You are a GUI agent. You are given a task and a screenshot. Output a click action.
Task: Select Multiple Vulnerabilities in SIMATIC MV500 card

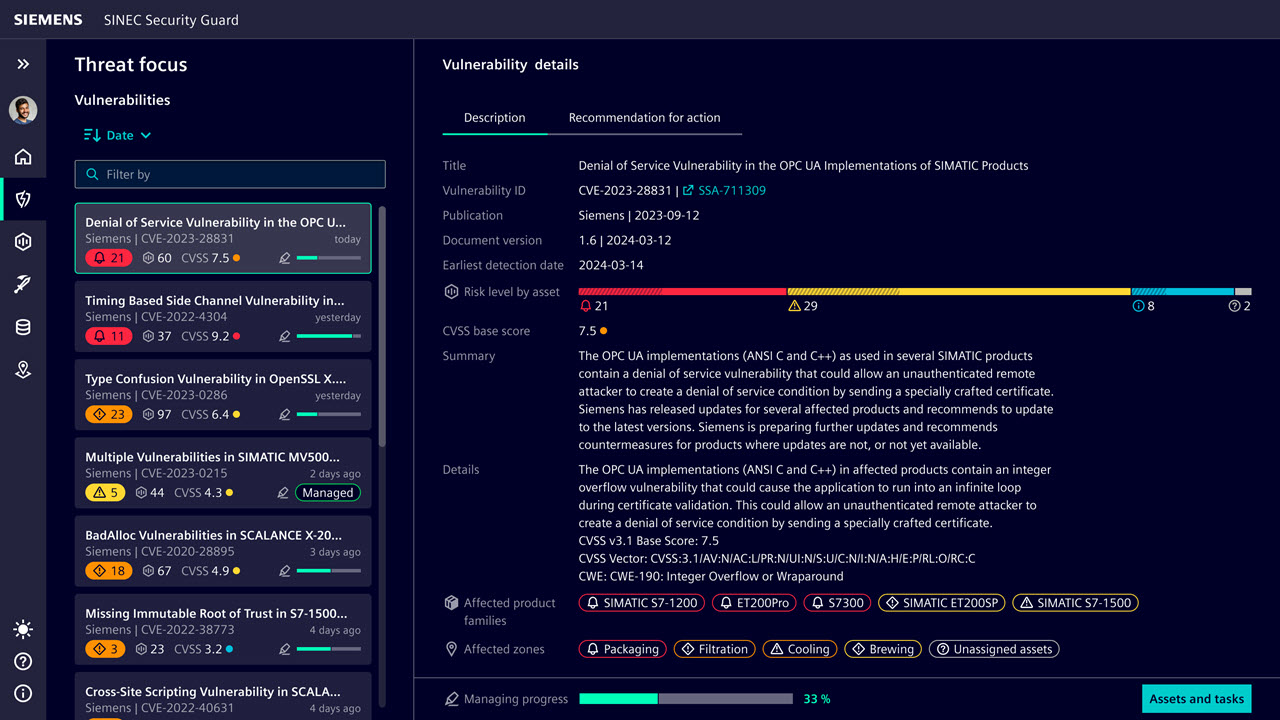pos(223,472)
